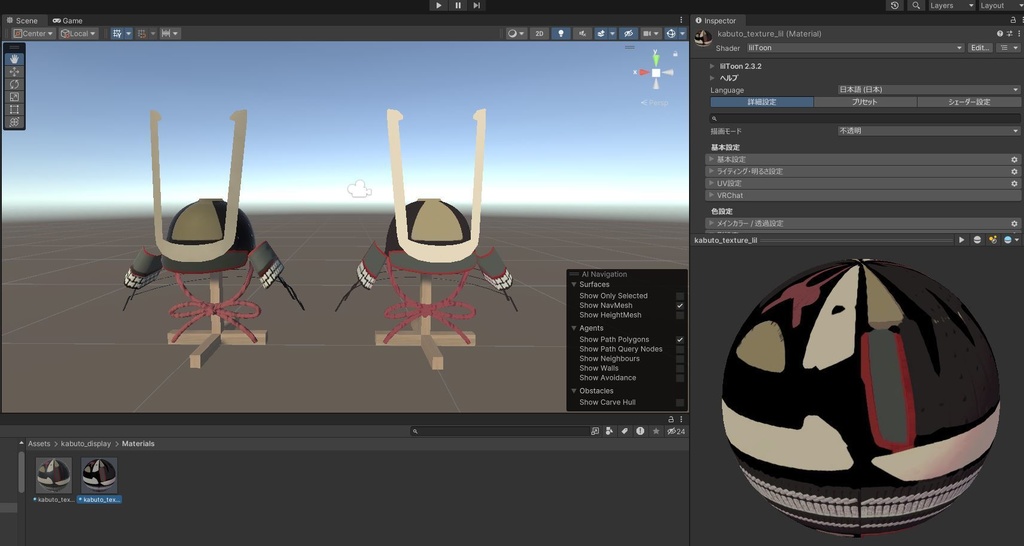Select the Rotate tool
The width and height of the screenshot is (1024, 546).
[x=14, y=84]
